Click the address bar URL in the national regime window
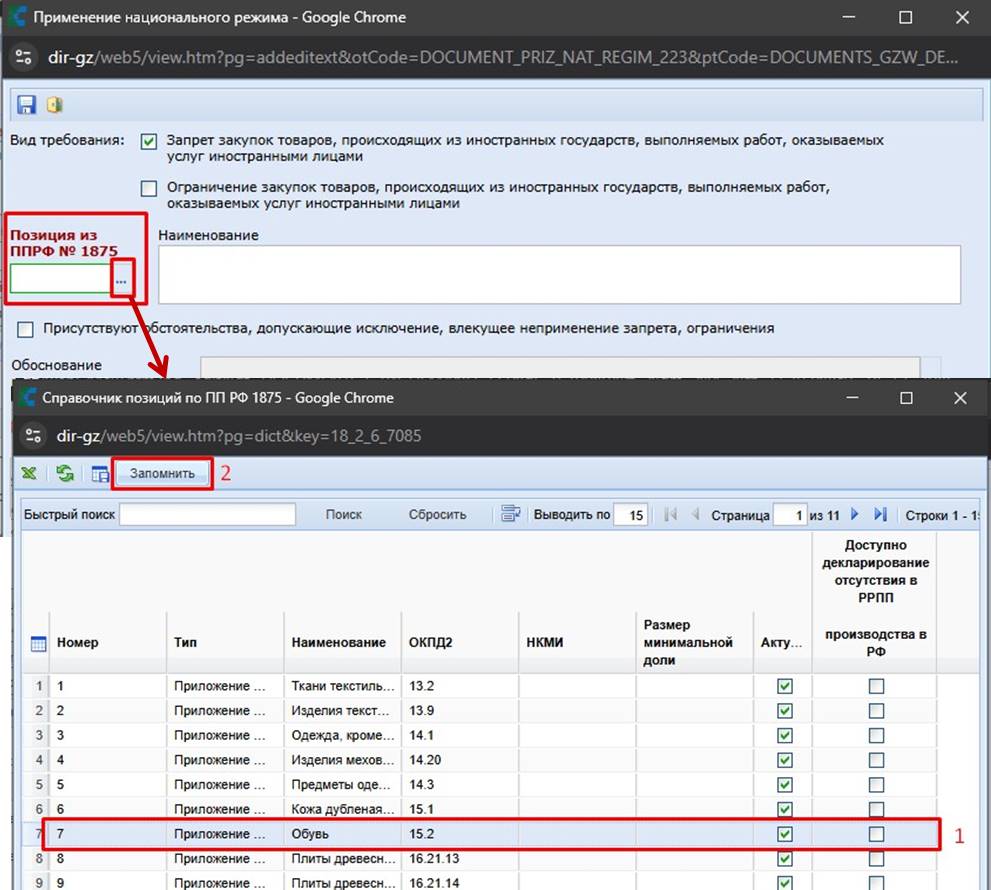The width and height of the screenshot is (991, 890). pyautogui.click(x=503, y=58)
